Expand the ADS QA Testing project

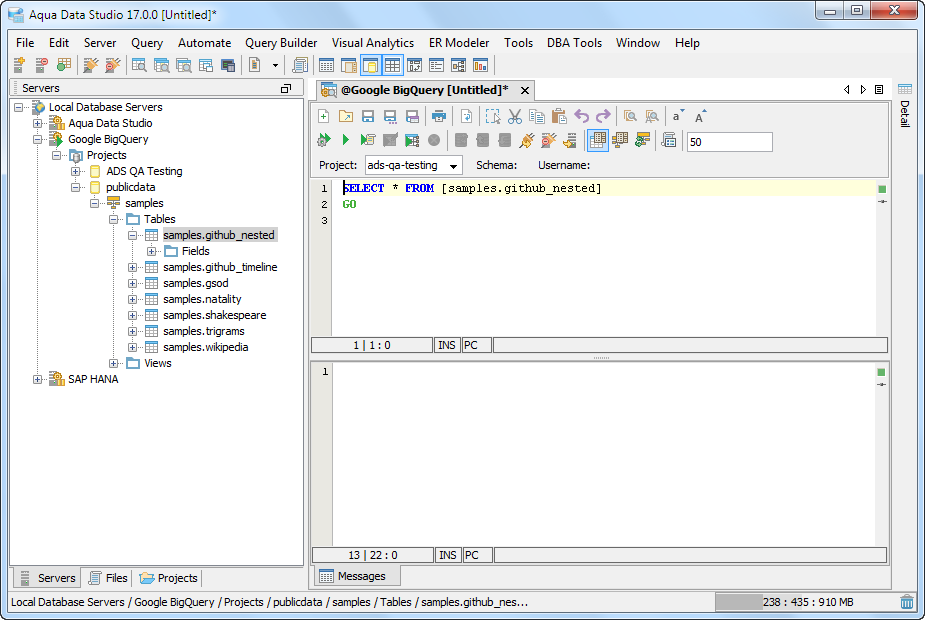76,171
